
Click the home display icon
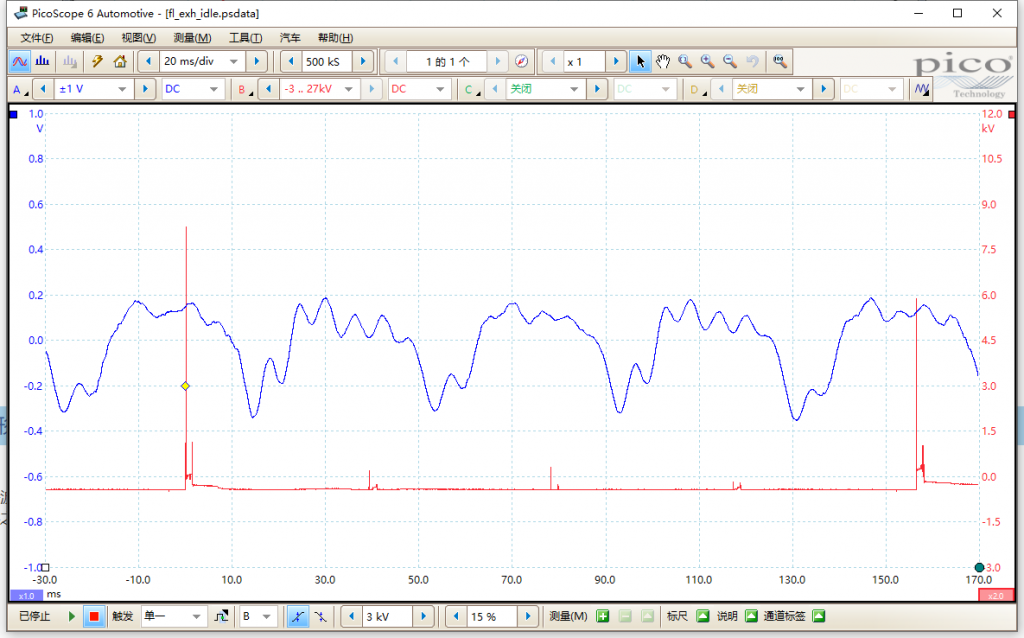click(x=119, y=61)
